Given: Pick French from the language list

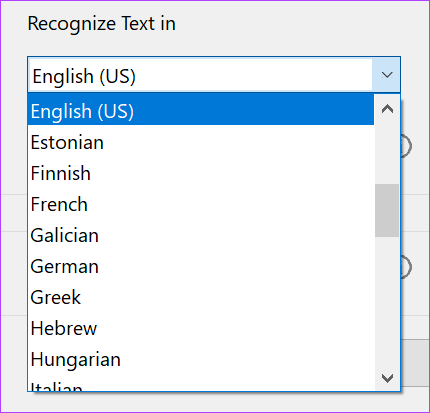Looking at the screenshot, I should tap(201, 204).
